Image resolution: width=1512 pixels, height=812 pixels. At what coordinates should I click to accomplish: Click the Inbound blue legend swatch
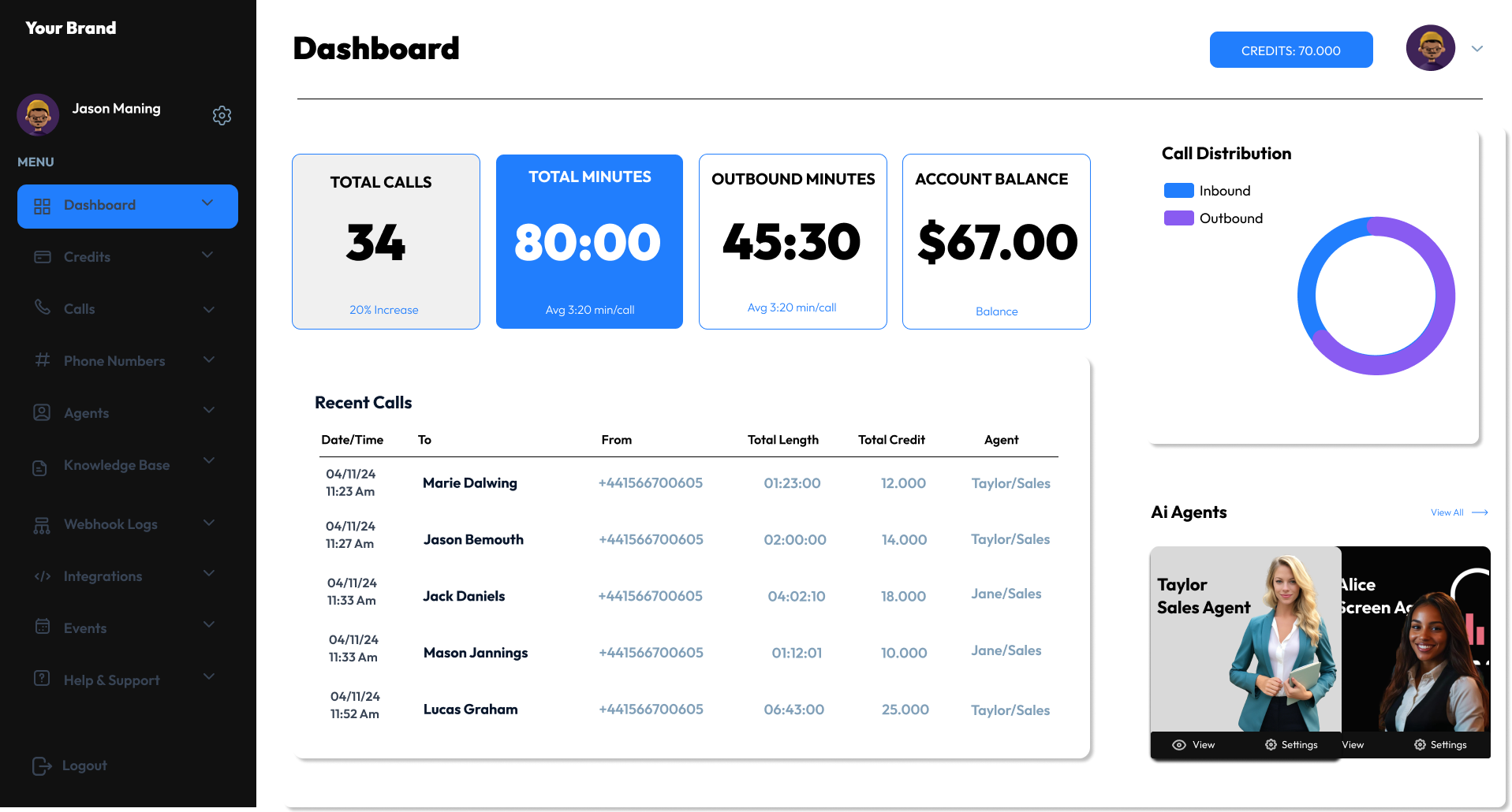[1178, 190]
